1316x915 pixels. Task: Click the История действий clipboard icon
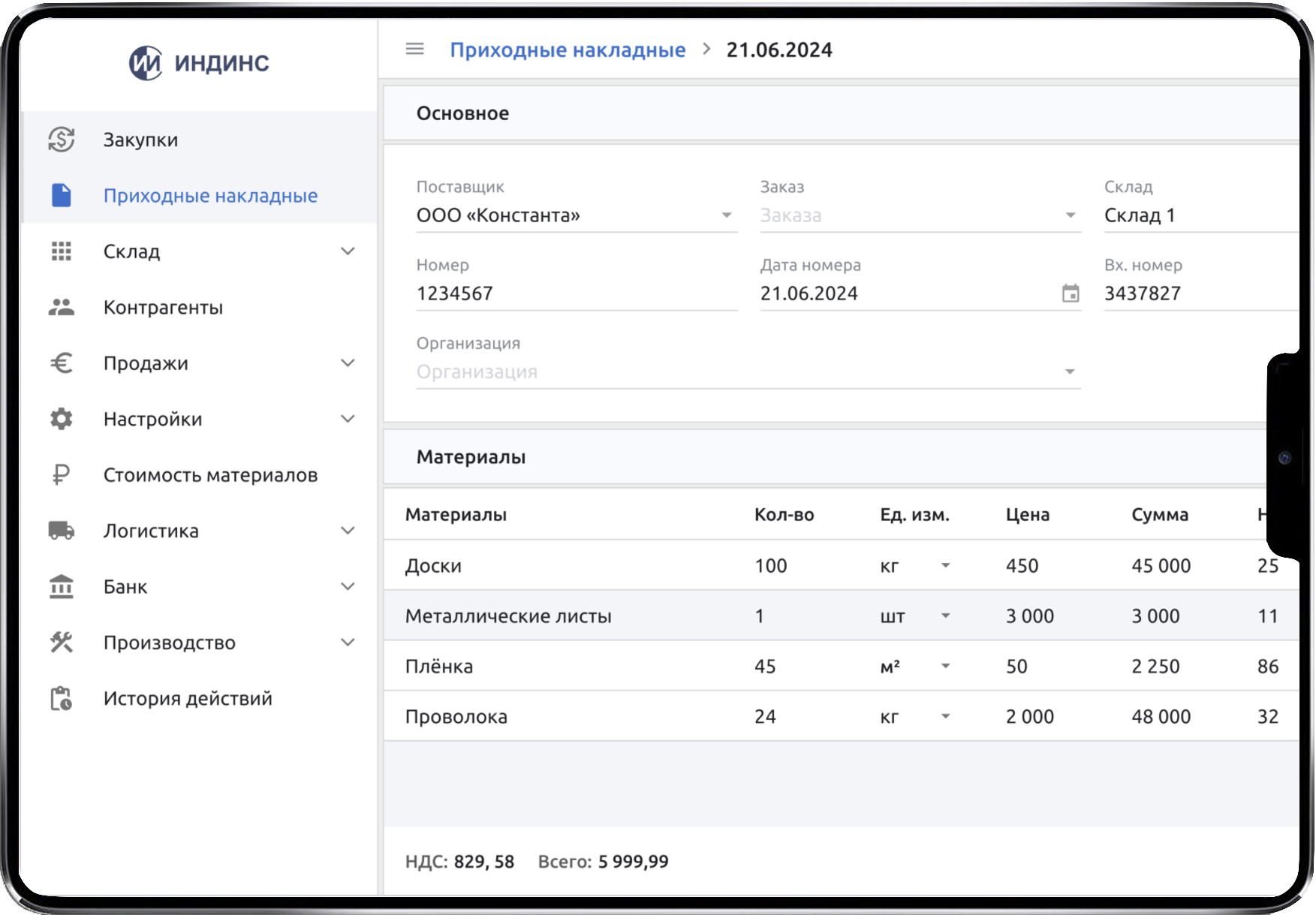[x=62, y=697]
